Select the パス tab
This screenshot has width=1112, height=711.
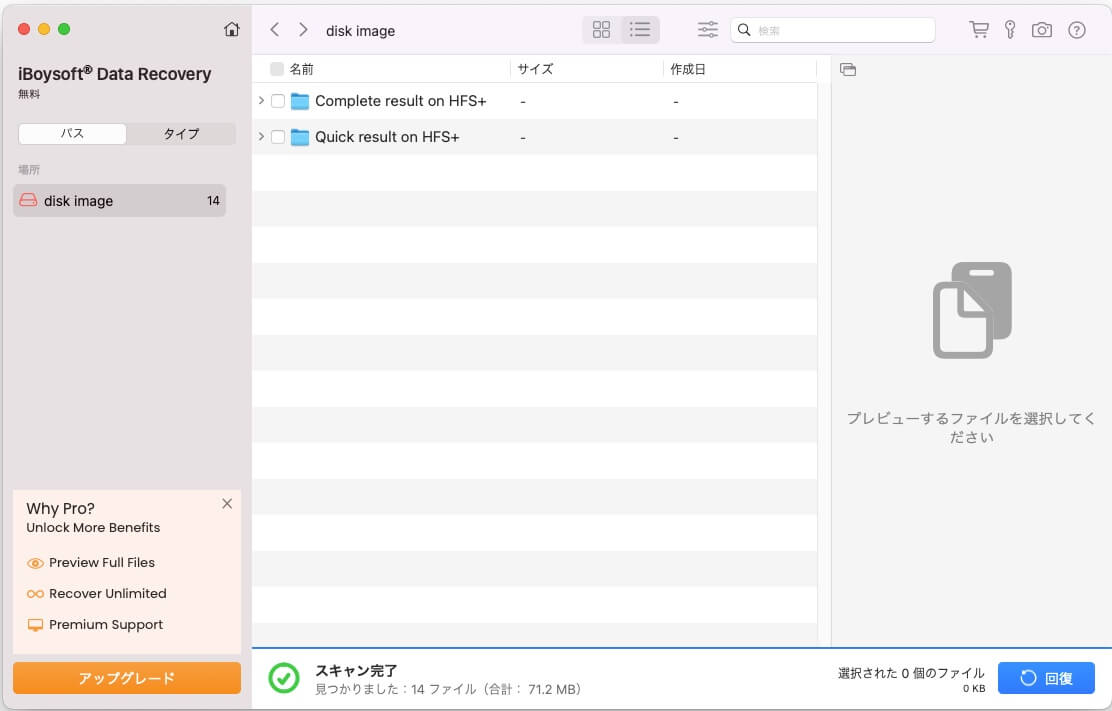pyautogui.click(x=72, y=134)
